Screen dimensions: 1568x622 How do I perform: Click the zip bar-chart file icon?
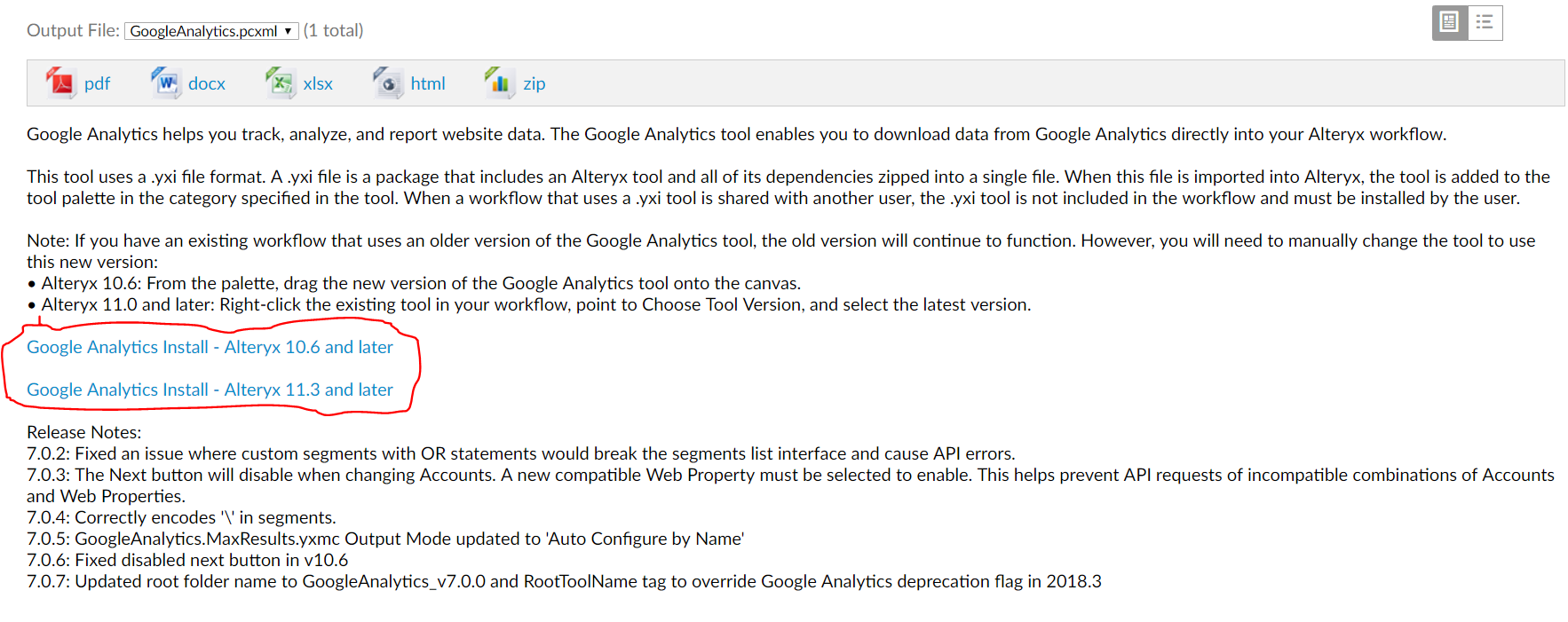(x=499, y=83)
